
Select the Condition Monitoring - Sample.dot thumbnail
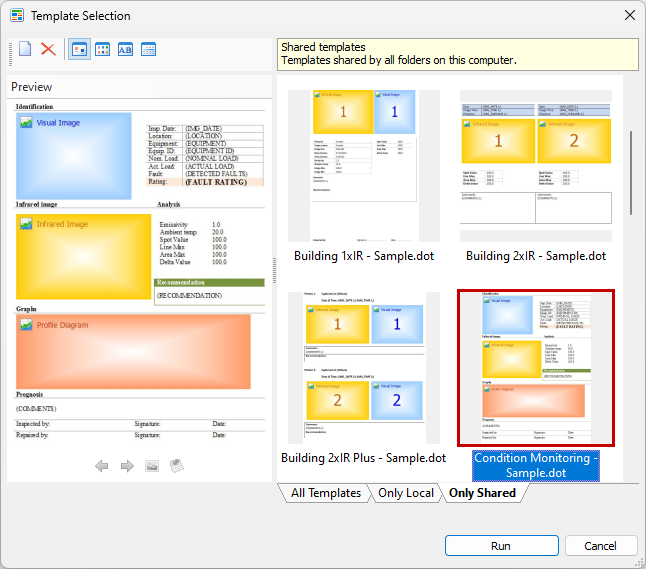click(536, 368)
